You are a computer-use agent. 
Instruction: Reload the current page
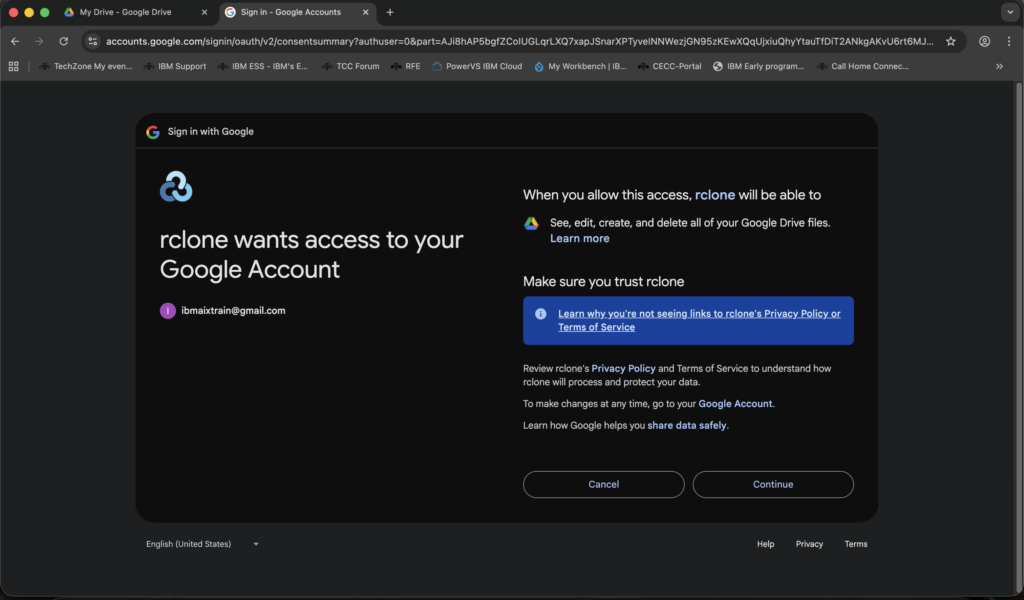coord(64,41)
